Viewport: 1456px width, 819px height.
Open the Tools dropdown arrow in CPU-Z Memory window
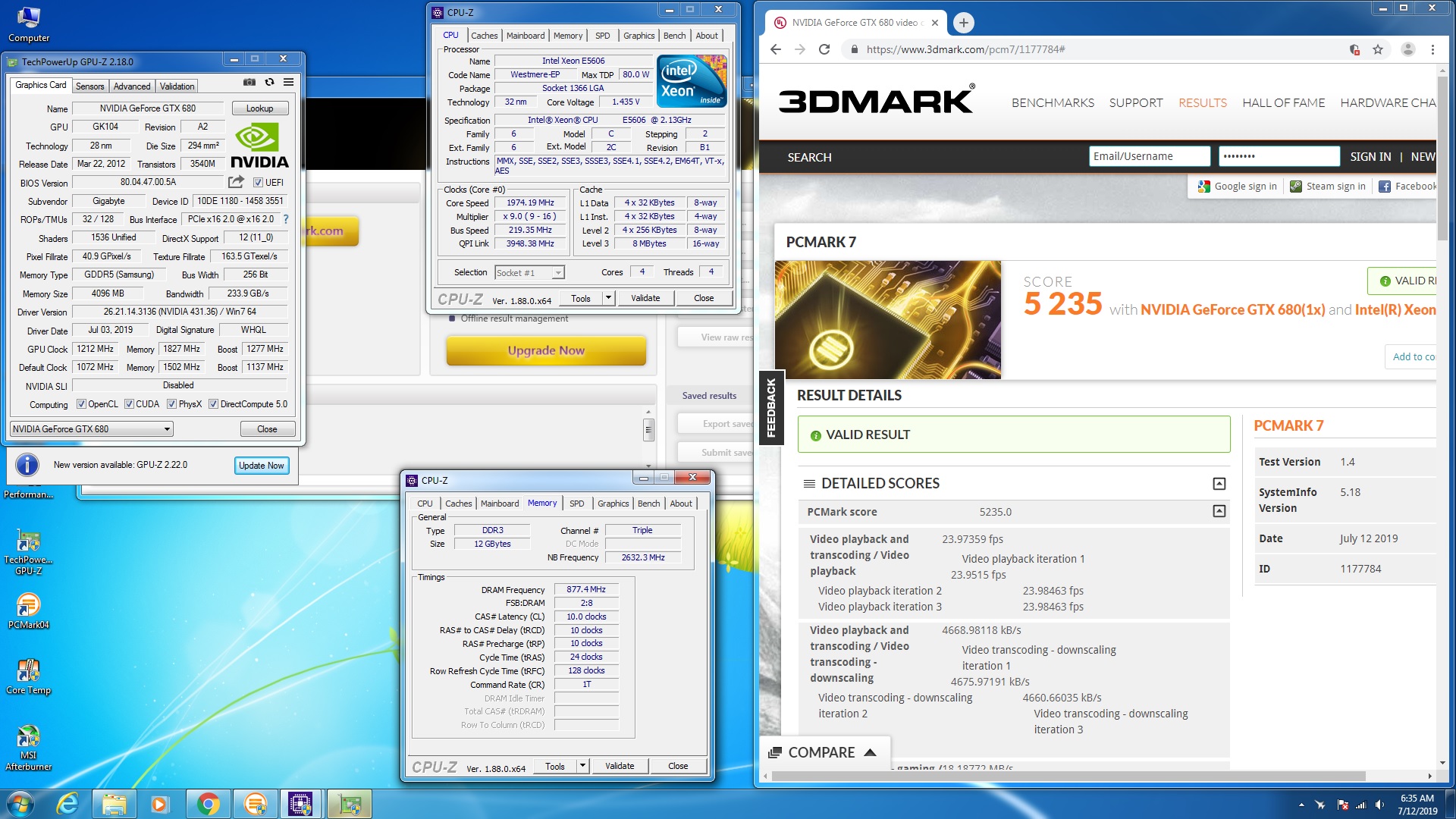click(x=582, y=766)
